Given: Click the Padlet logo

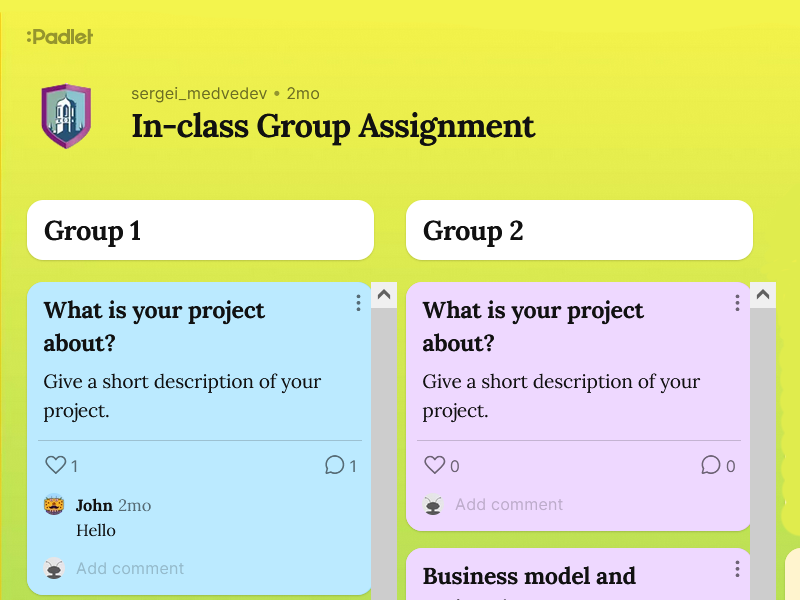Looking at the screenshot, I should click(x=60, y=37).
